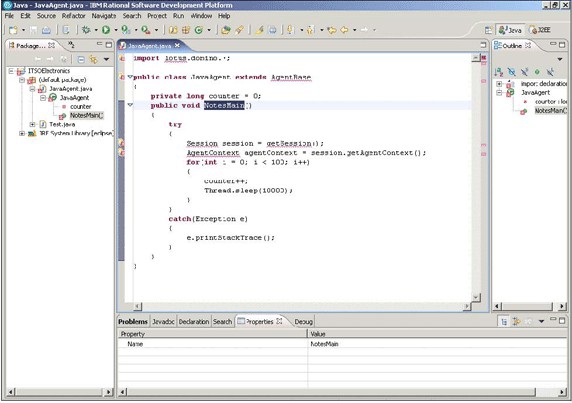
Task: Close the JavaAgent.java editor tab
Action: tap(177, 45)
